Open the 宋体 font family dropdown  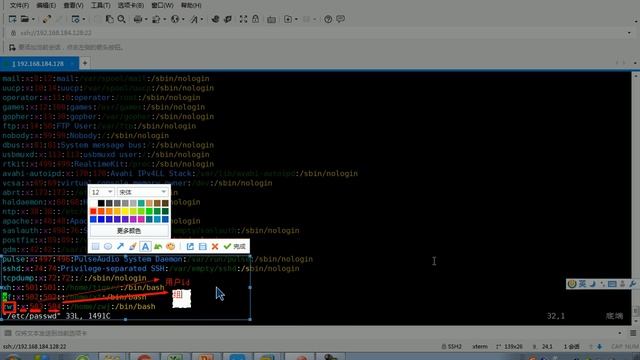[x=142, y=192]
